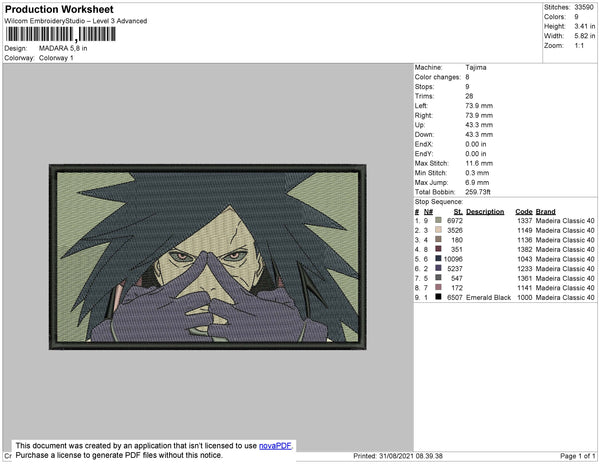
Task: Select the Emerald Black swatch for stop 9
Action: 439,297
